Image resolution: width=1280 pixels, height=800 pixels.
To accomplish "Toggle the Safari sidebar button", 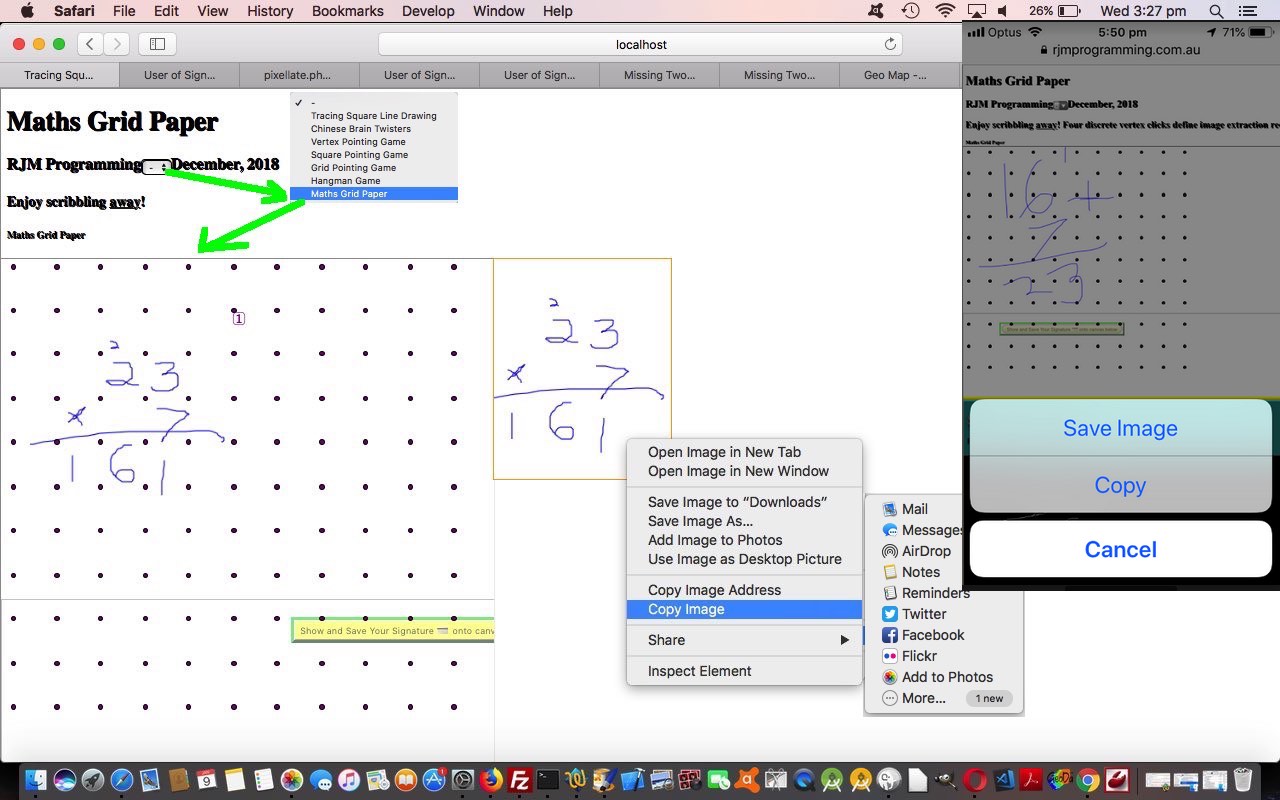I will (x=157, y=44).
